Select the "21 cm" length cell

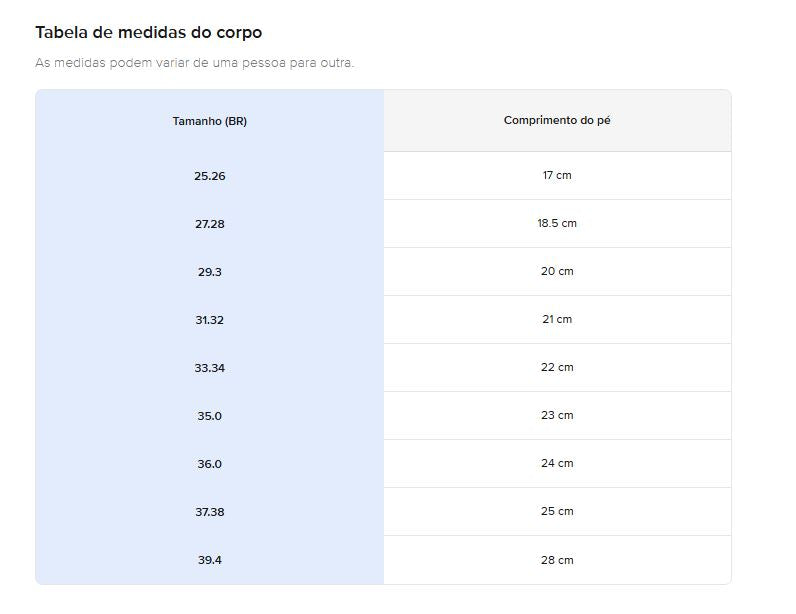(x=557, y=319)
